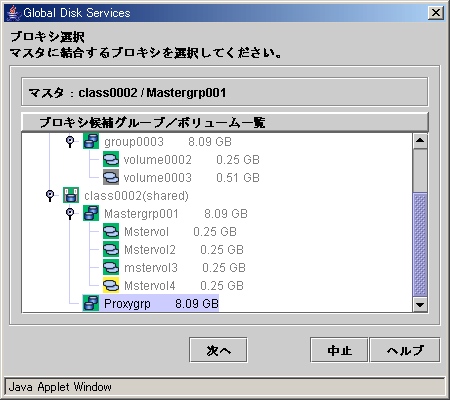
Task: Click the group0003 disk group icon
Action: (91, 141)
